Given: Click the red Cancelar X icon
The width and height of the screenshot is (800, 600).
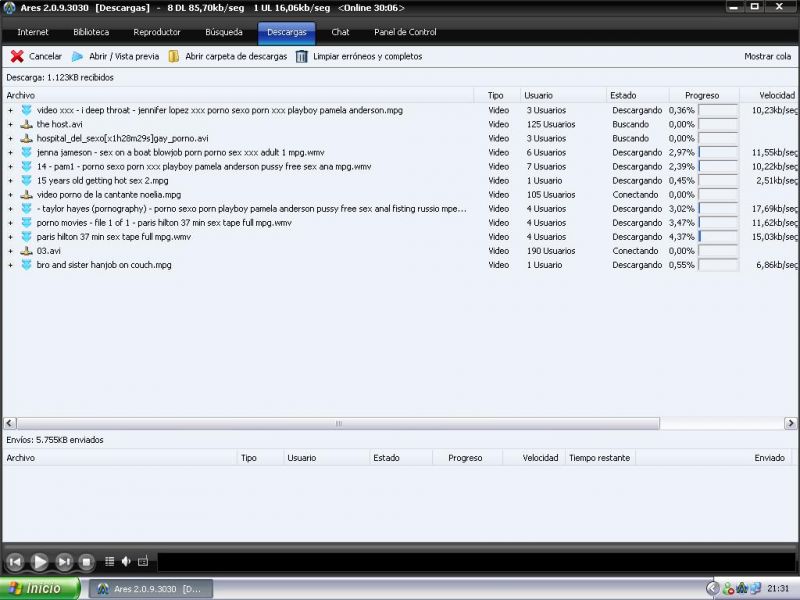Looking at the screenshot, I should point(17,57).
